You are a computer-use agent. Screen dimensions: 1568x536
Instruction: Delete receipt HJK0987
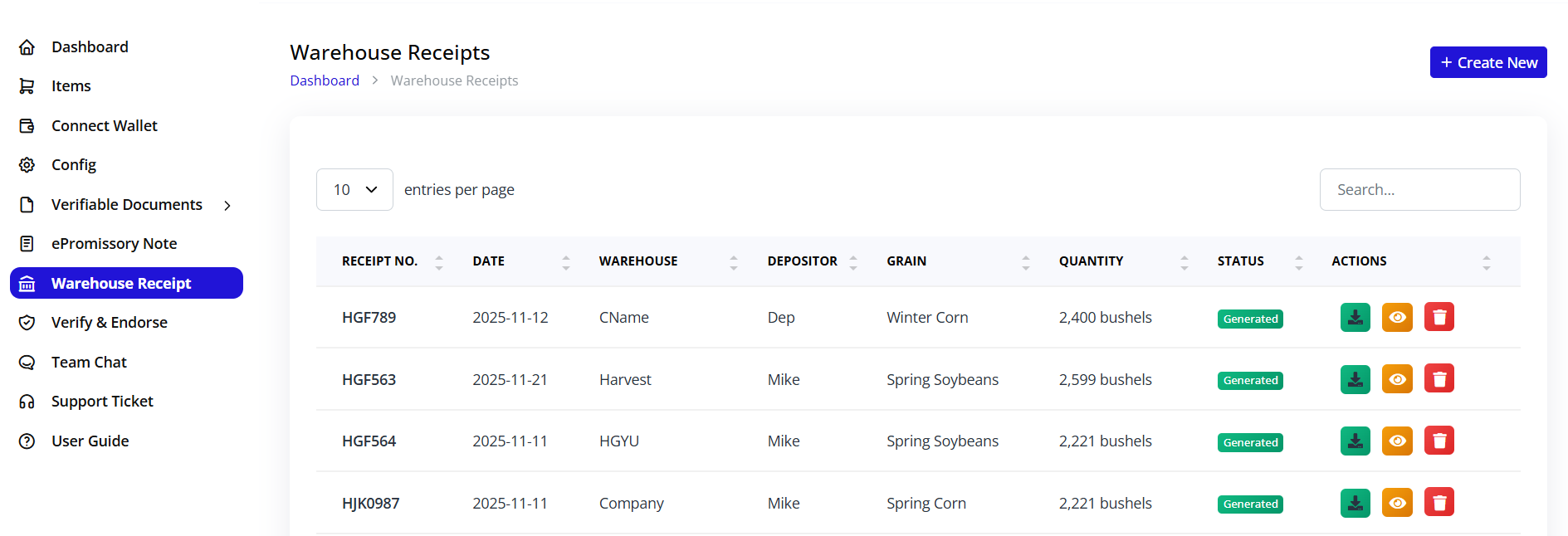click(1439, 503)
